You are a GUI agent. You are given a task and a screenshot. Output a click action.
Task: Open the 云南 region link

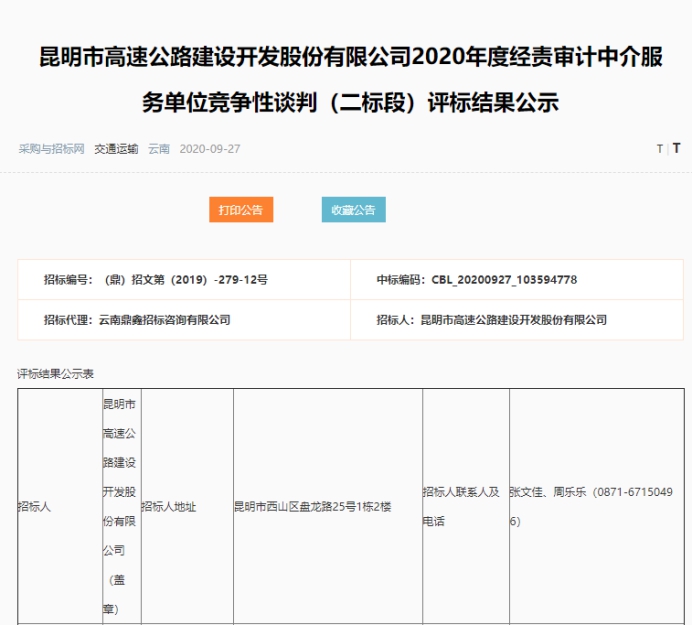[x=159, y=149]
